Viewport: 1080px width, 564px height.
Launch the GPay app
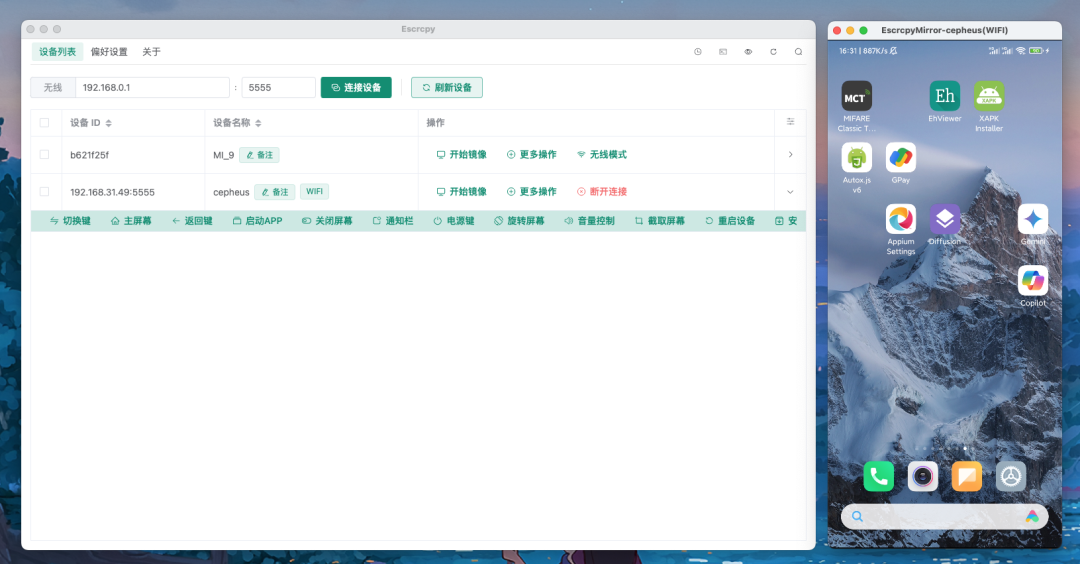[x=900, y=158]
